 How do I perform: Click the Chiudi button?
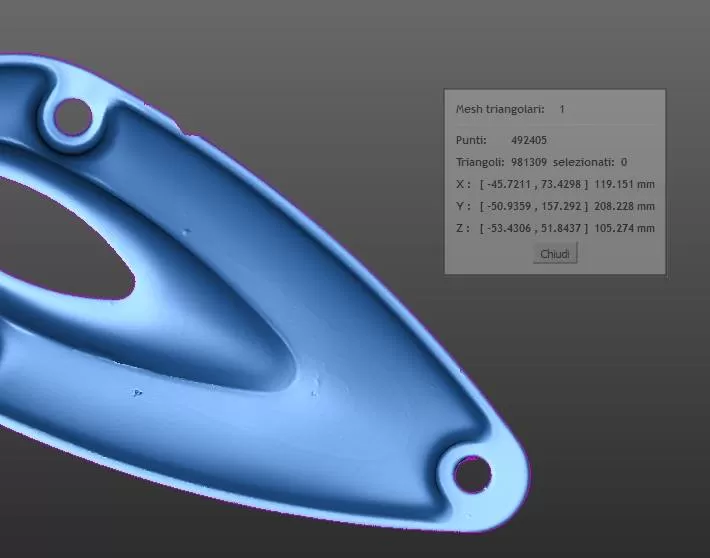coord(555,254)
